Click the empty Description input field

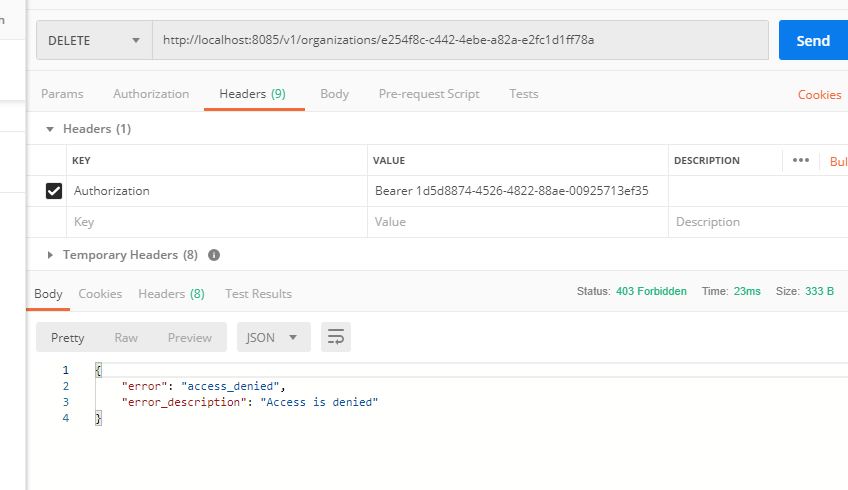point(758,222)
